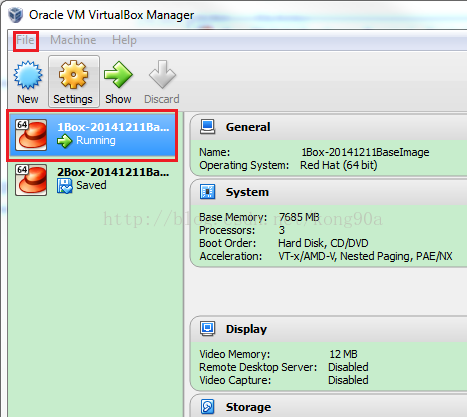
Task: Click the 7685 MB base memory value
Action: 299,217
